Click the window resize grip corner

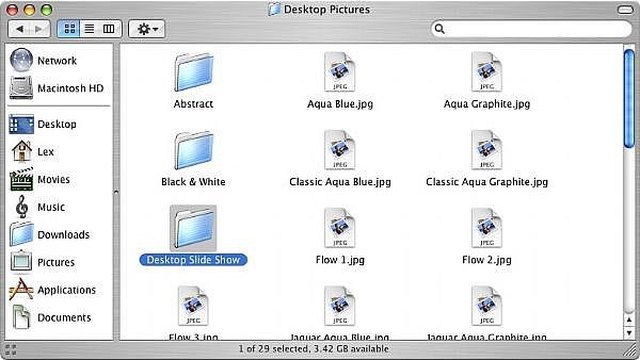coord(631,351)
